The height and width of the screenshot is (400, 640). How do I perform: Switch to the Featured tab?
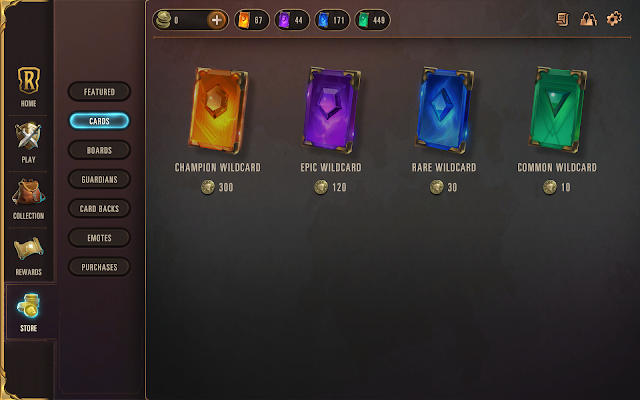point(99,92)
